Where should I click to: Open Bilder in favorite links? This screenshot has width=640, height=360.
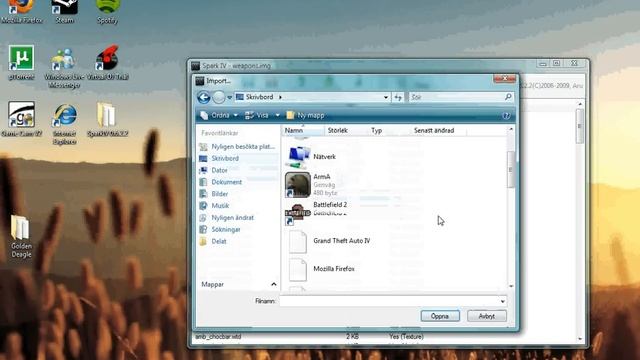click(x=214, y=194)
